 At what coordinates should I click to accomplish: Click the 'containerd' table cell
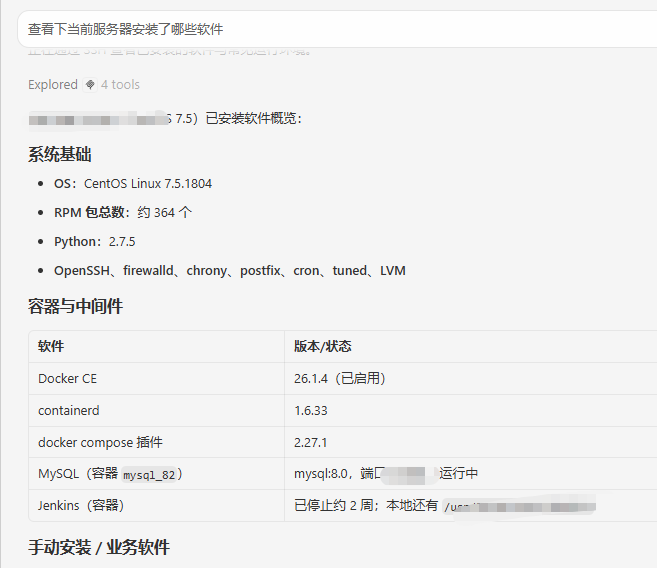pos(156,411)
